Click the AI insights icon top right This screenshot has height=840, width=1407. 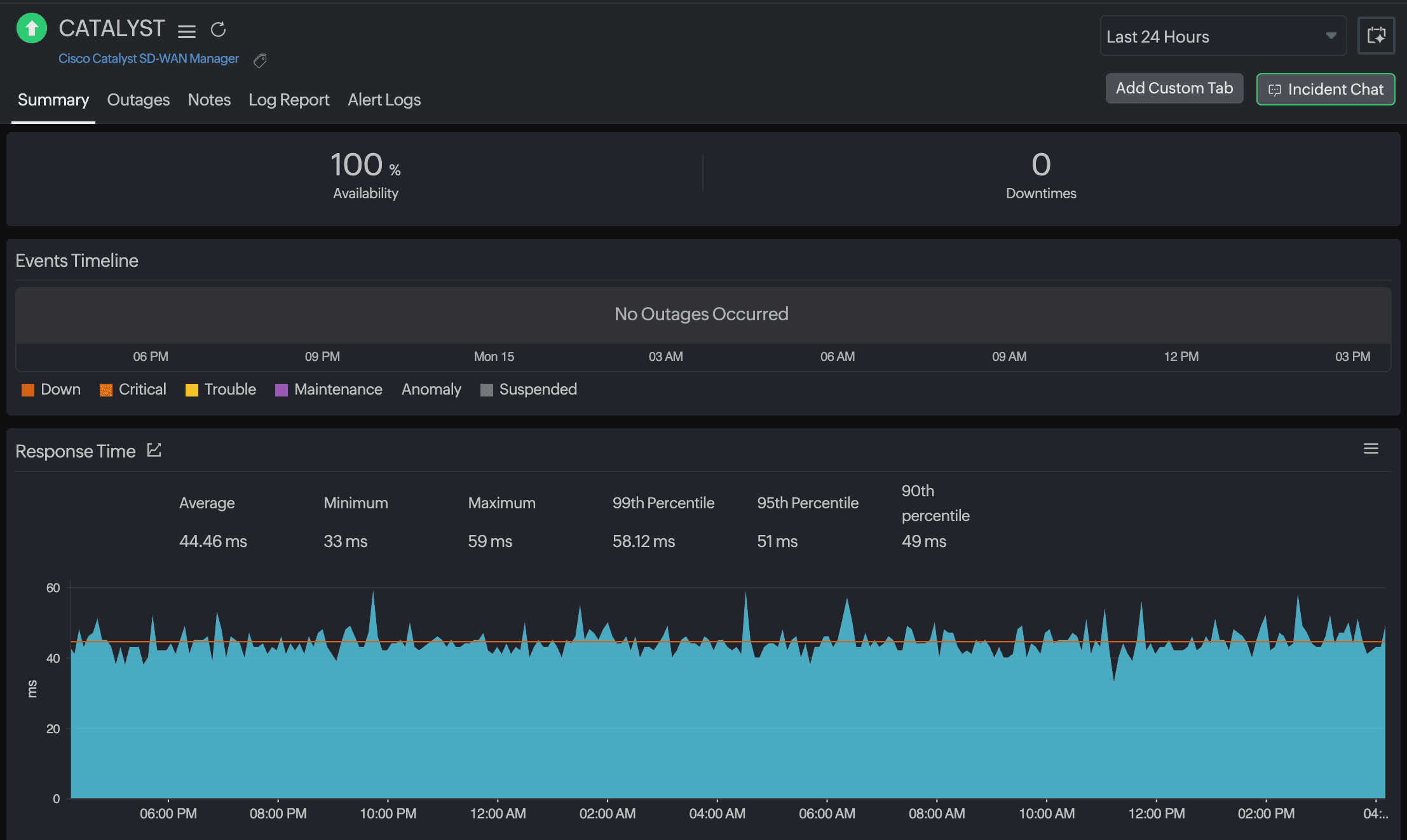pyautogui.click(x=1376, y=36)
